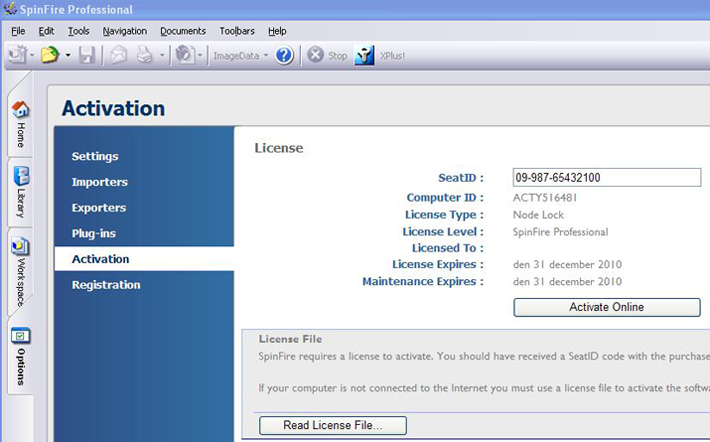Select Settings in the options sidebar
Viewport: 710px width, 442px height.
(x=95, y=156)
